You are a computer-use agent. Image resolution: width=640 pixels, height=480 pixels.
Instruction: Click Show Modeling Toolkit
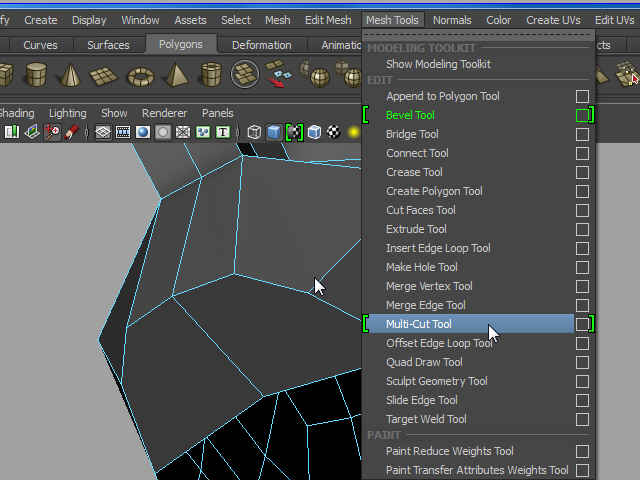click(438, 64)
